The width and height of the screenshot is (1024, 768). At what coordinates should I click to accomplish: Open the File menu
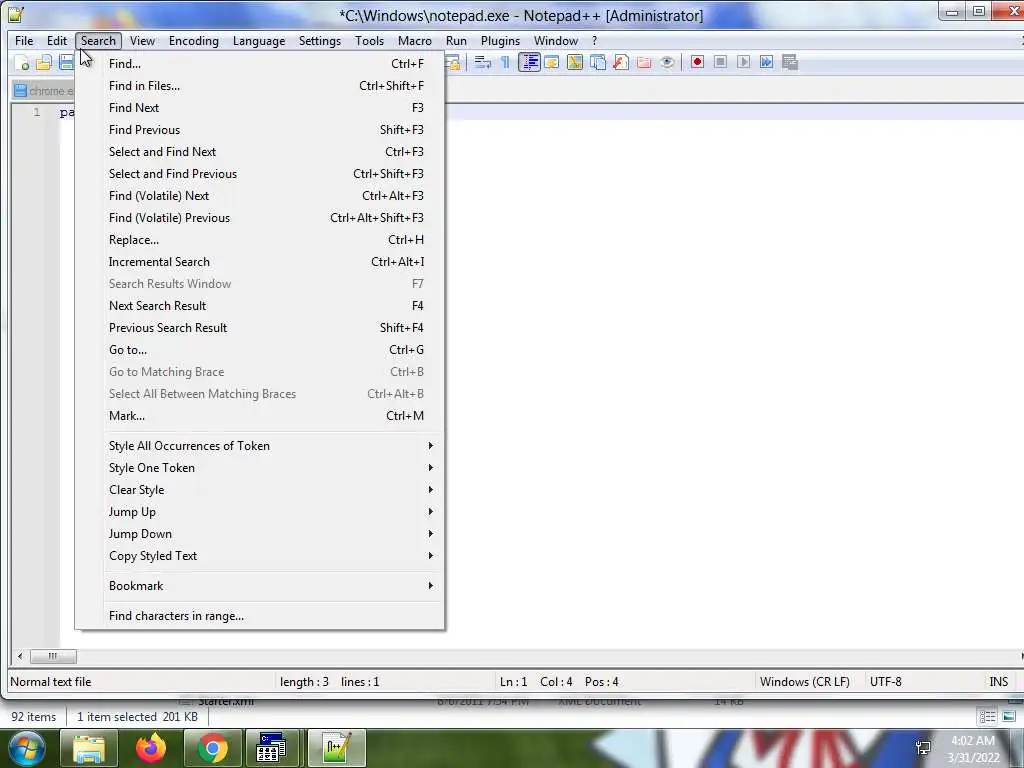(x=24, y=40)
